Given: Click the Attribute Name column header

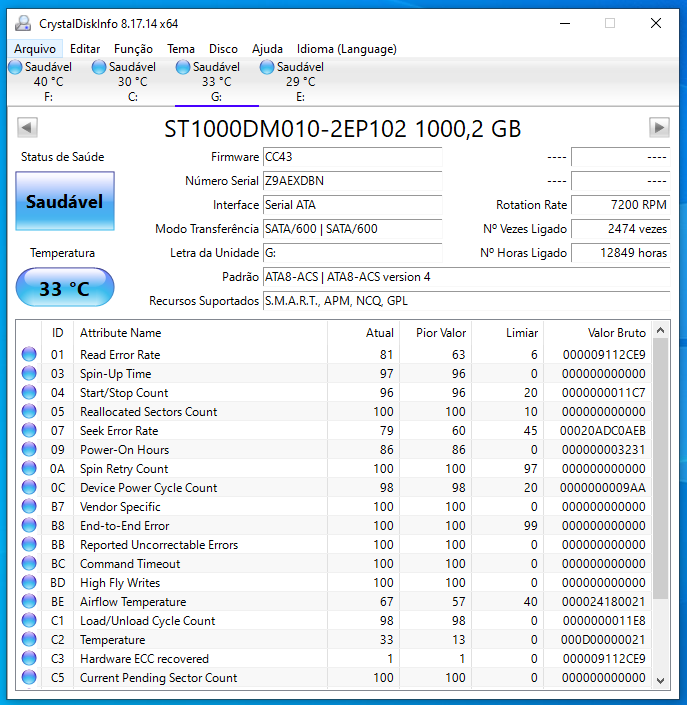Looking at the screenshot, I should [201, 333].
